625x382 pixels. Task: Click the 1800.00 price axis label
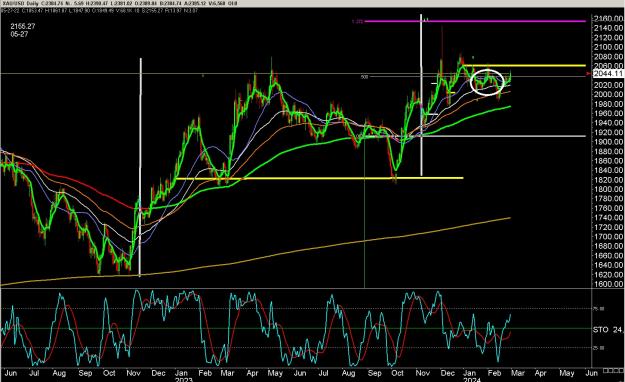point(608,189)
